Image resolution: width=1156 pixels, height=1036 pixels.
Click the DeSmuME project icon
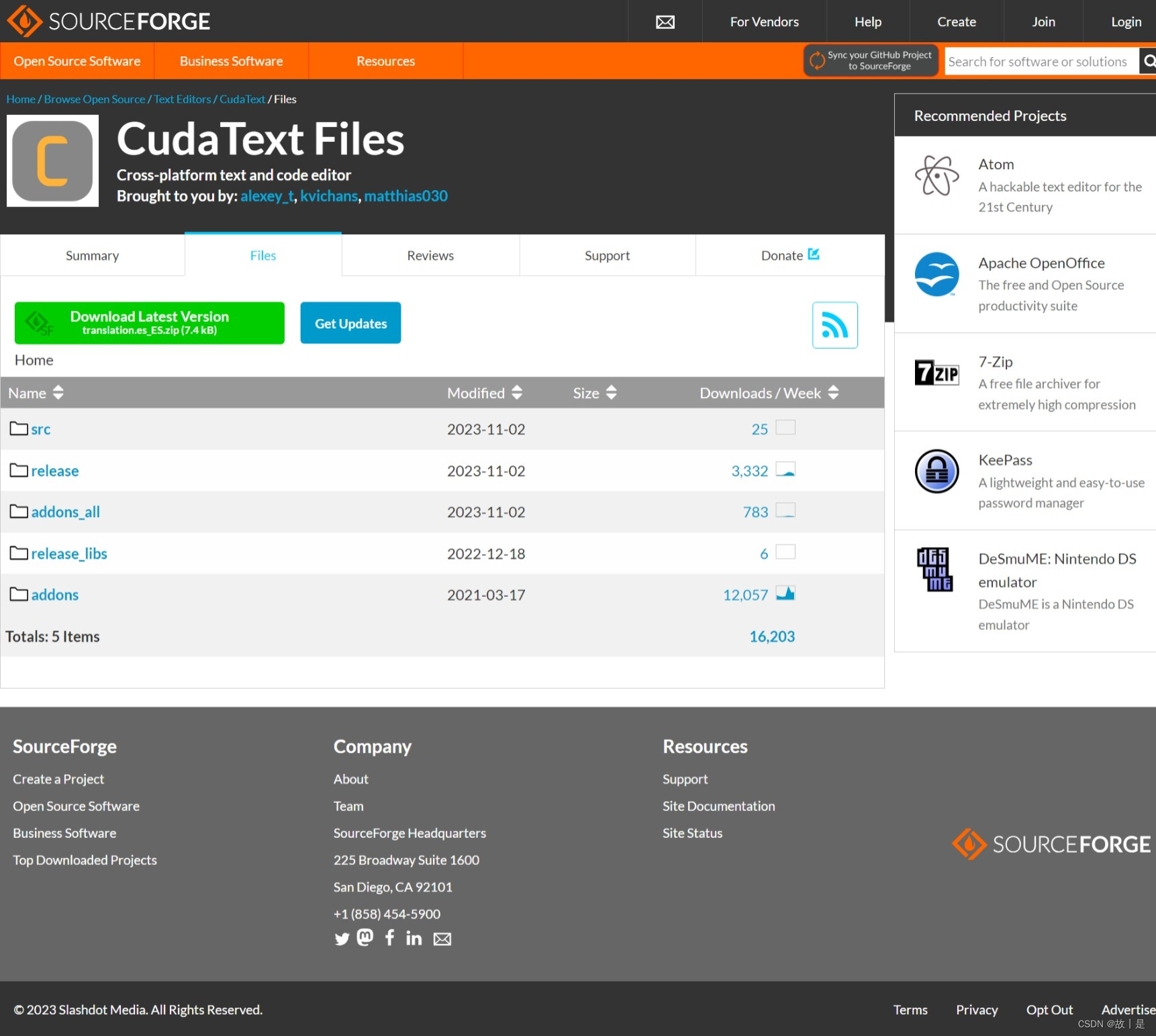934,569
